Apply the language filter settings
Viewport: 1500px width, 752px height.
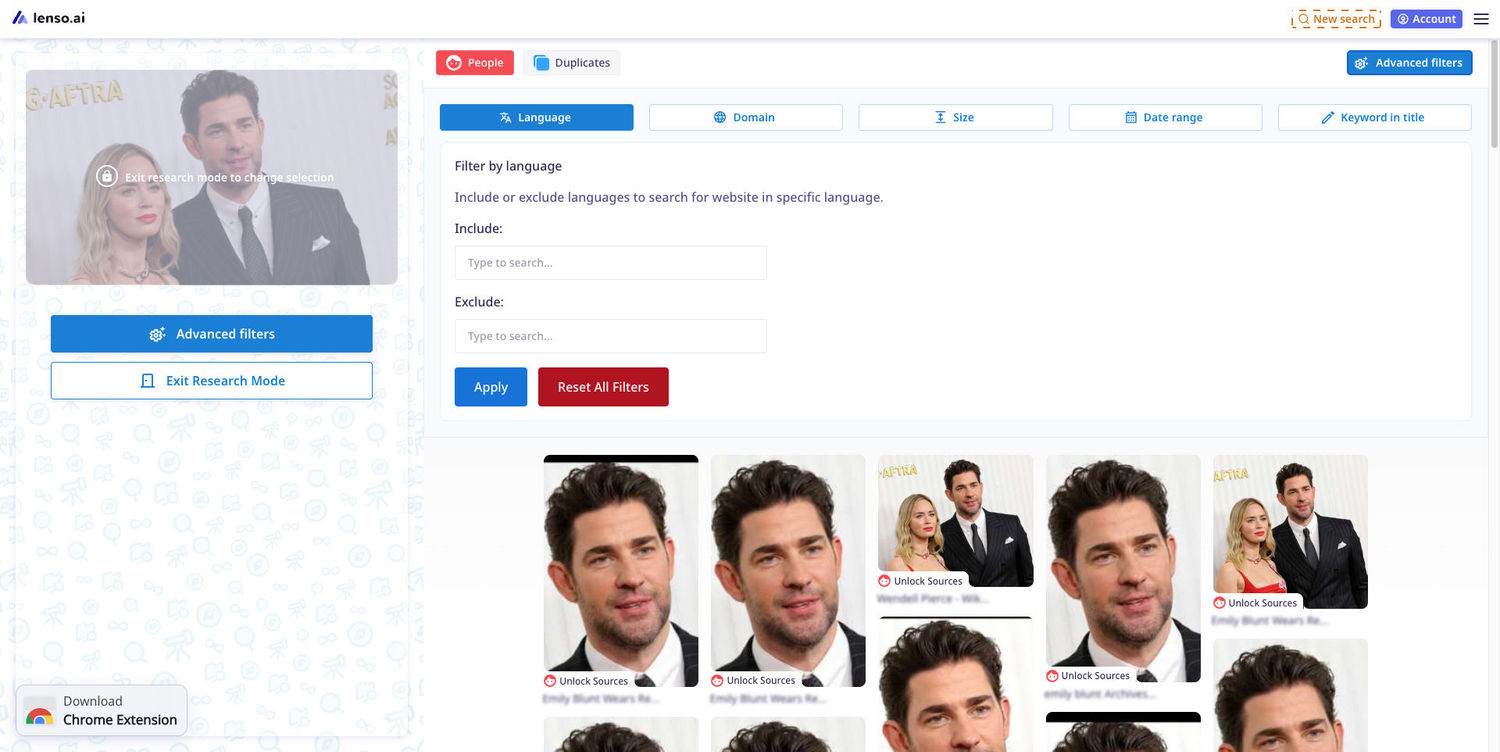click(490, 387)
